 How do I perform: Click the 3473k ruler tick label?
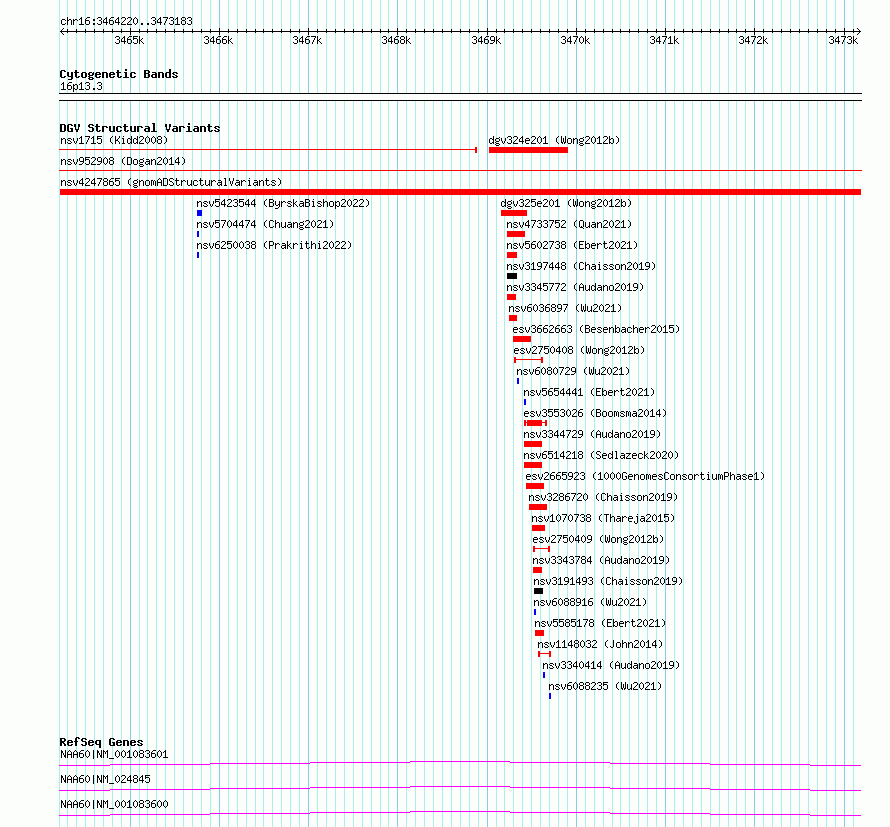point(843,40)
